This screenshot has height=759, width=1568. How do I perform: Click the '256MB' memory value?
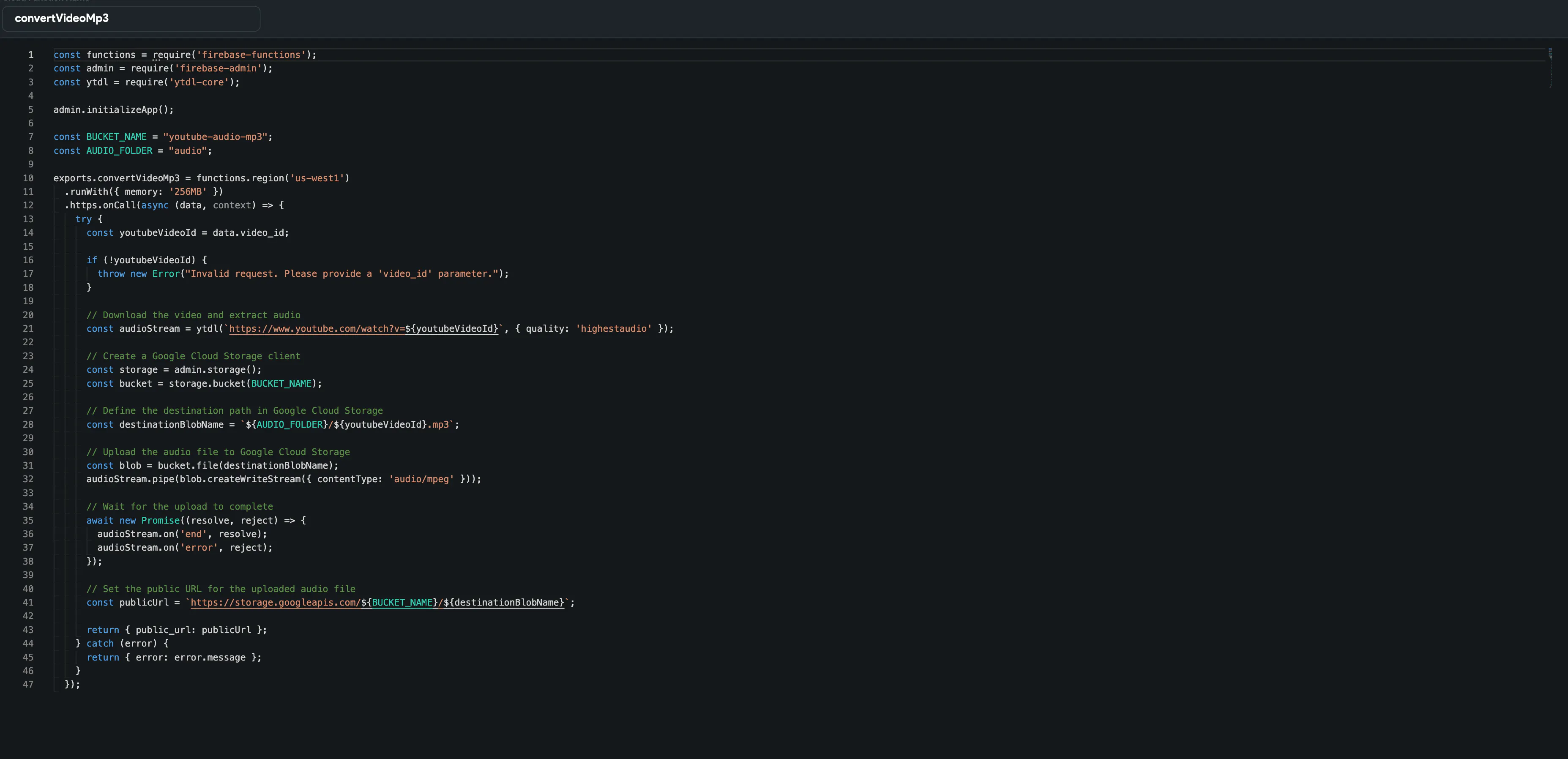[188, 192]
